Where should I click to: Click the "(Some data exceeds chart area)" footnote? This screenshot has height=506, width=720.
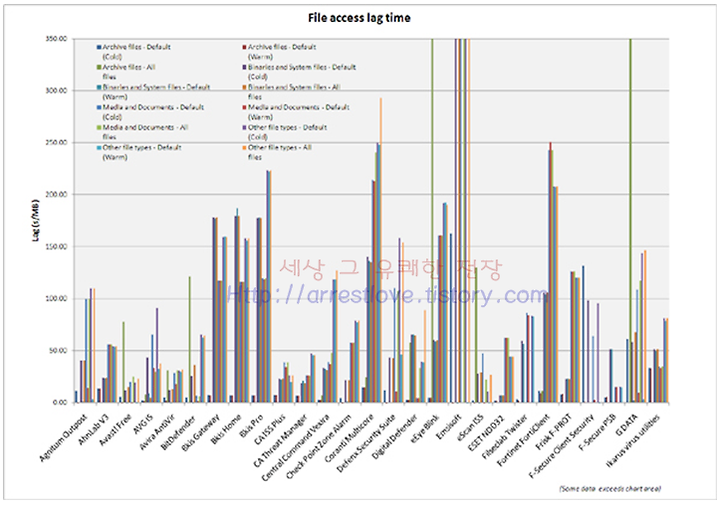[610, 489]
